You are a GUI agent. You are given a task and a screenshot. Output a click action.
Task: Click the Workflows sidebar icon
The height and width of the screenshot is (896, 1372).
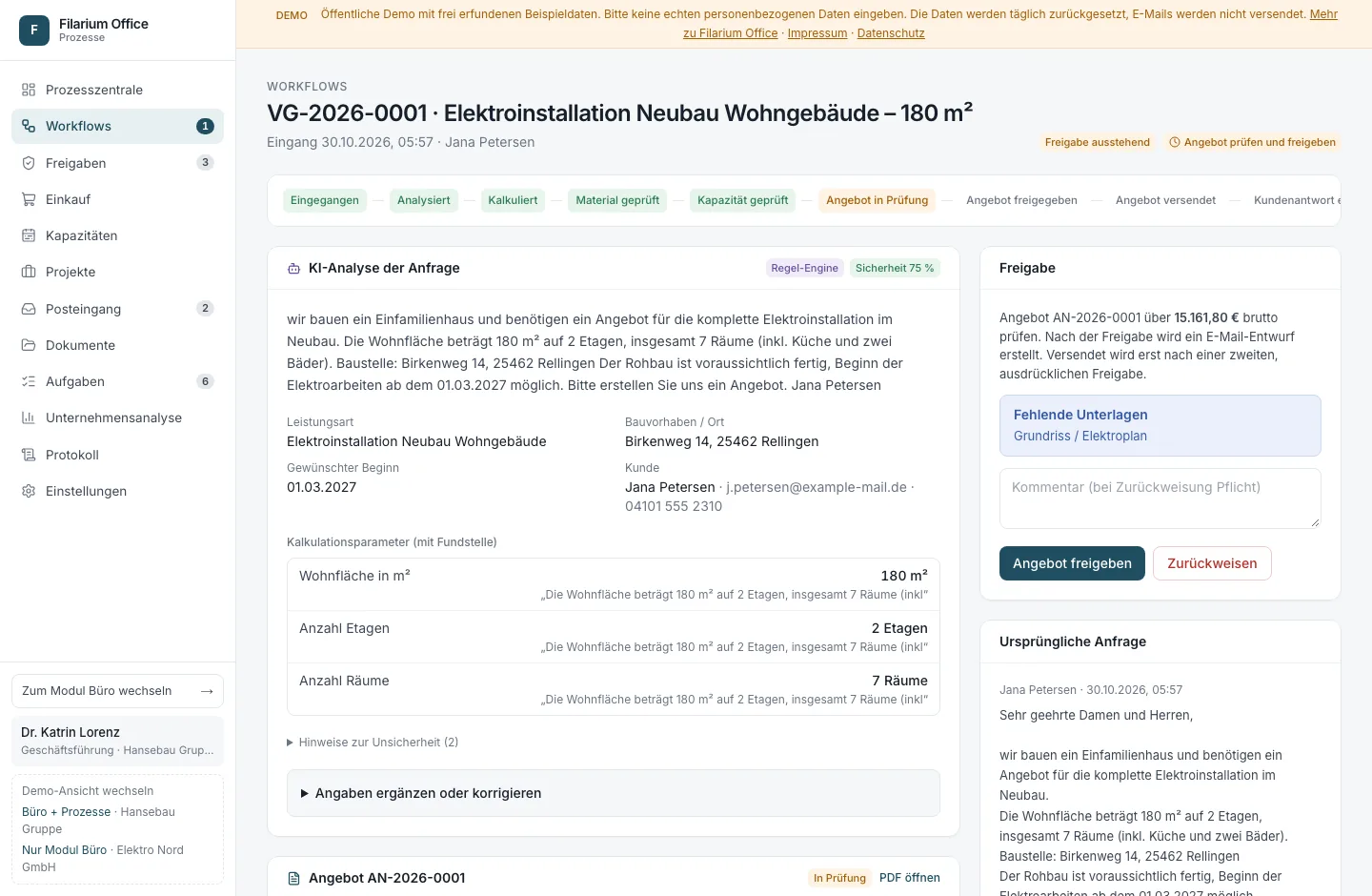coord(29,126)
